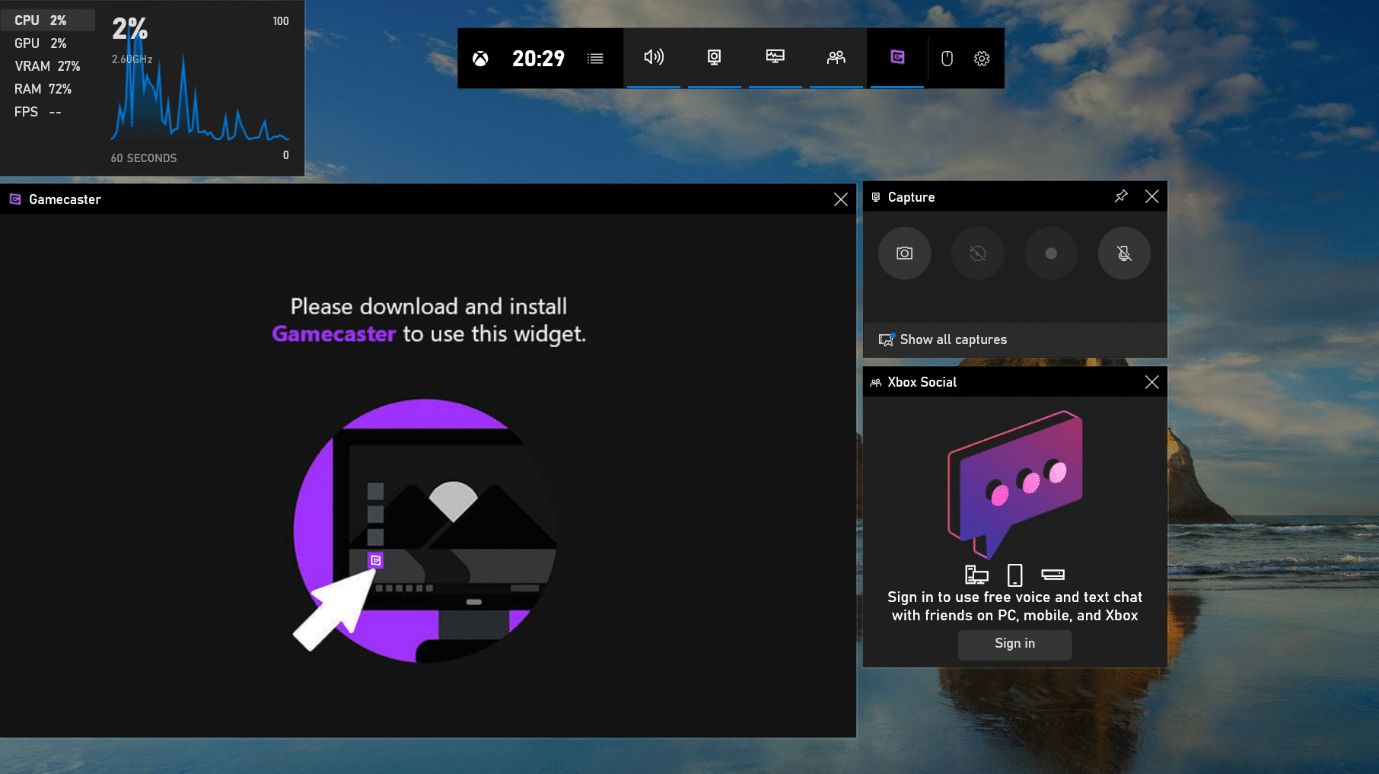Close the Xbox Social widget

[x=1152, y=382]
